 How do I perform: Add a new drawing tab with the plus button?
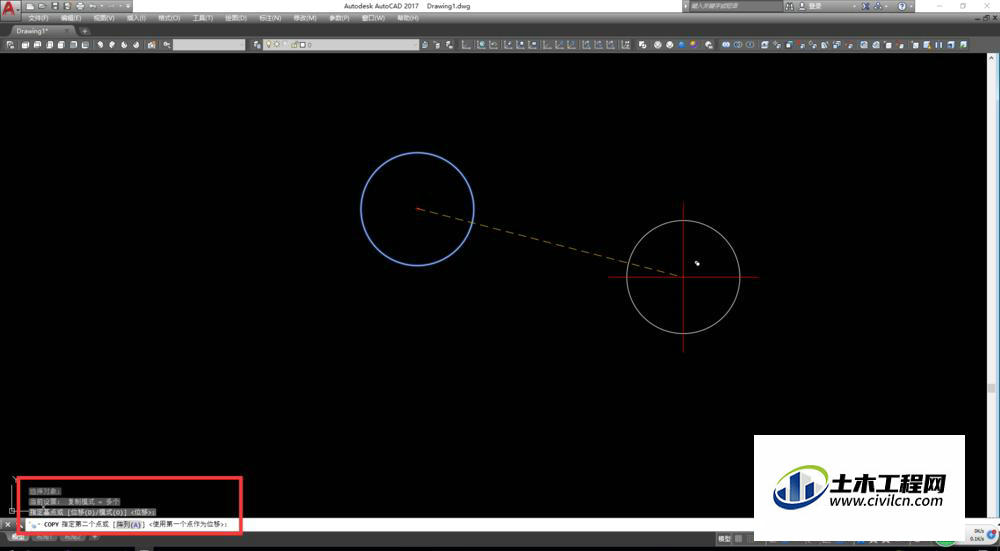tap(85, 31)
